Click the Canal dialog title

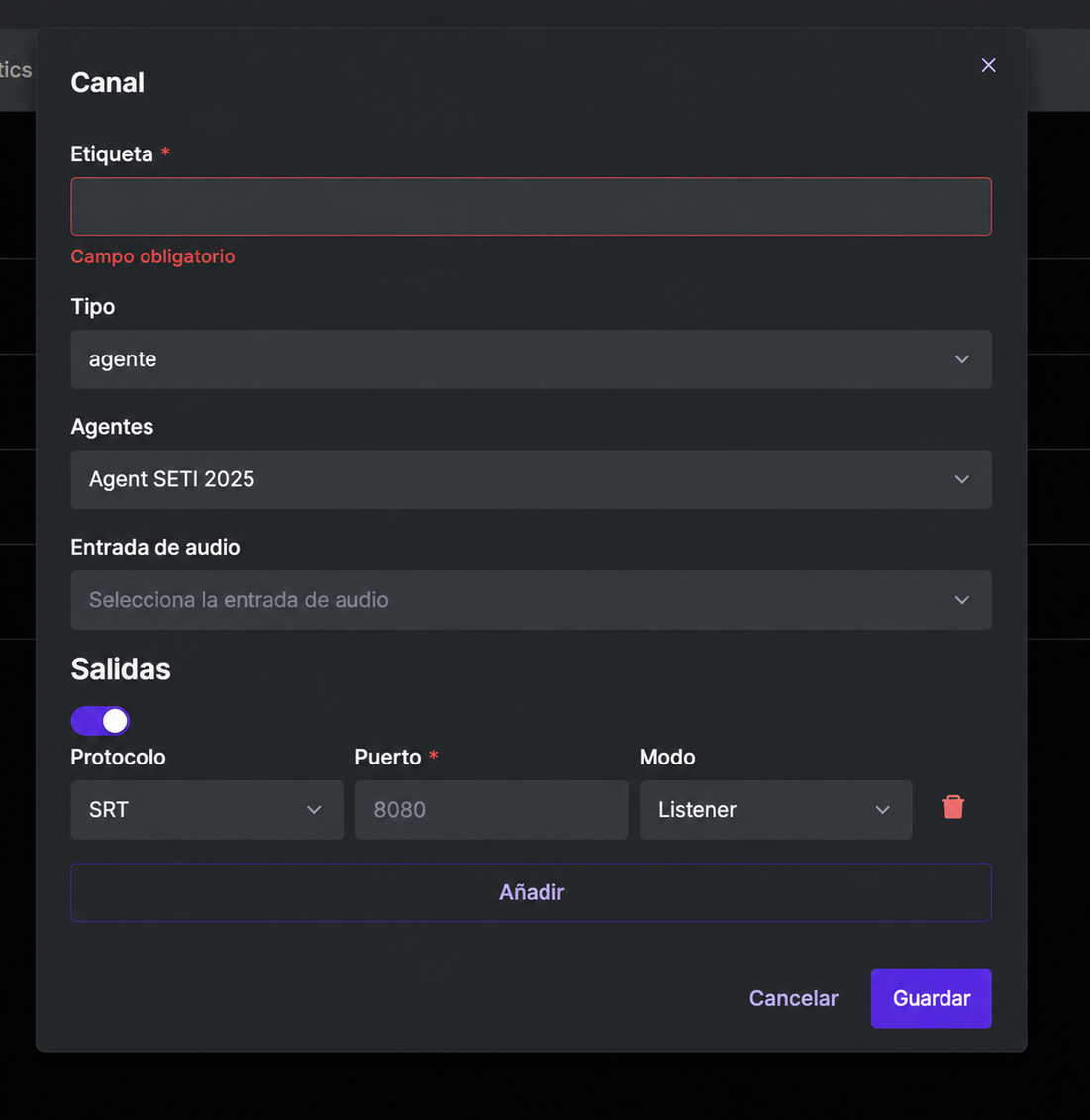point(107,83)
